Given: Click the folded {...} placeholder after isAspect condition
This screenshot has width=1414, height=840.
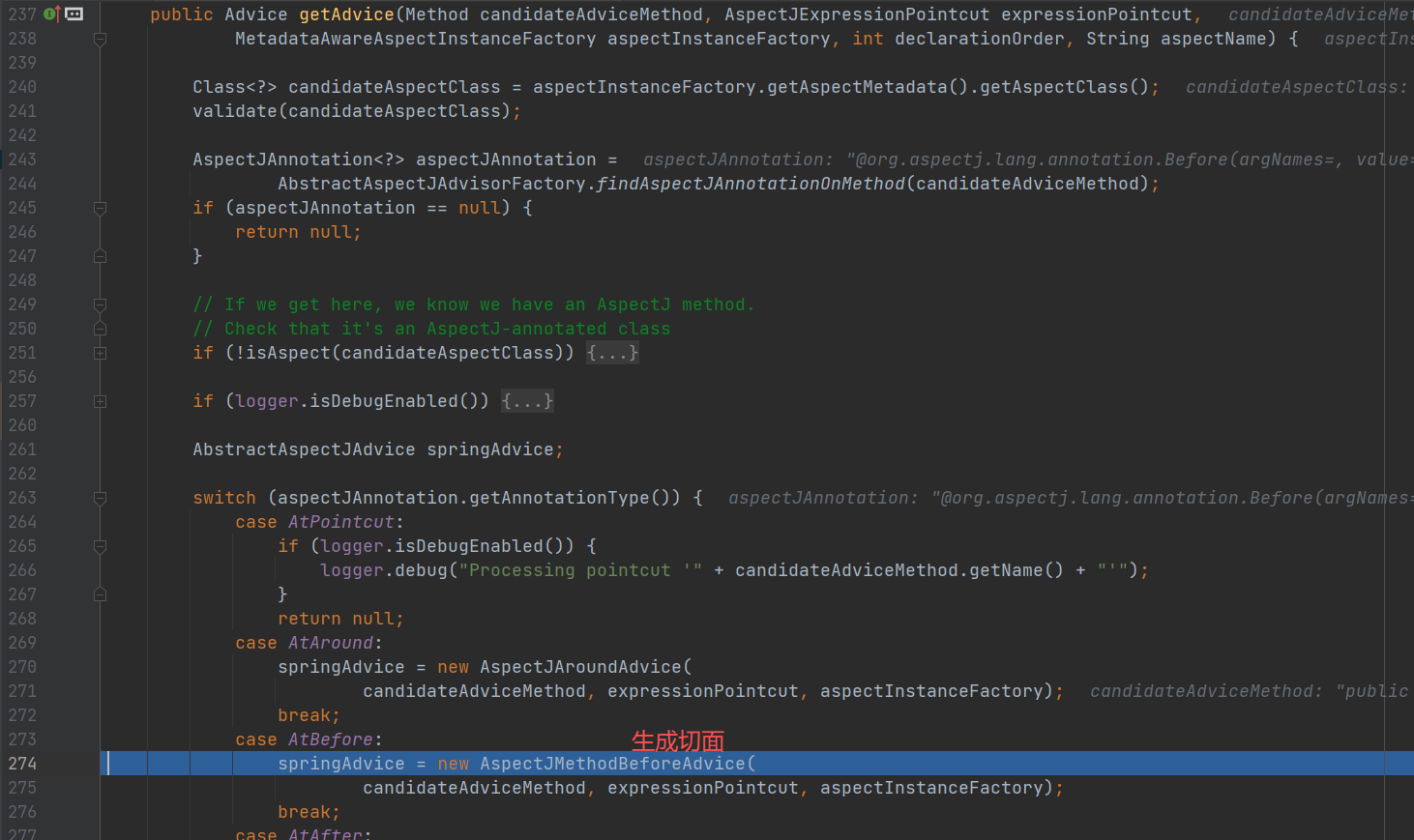Looking at the screenshot, I should (x=612, y=353).
